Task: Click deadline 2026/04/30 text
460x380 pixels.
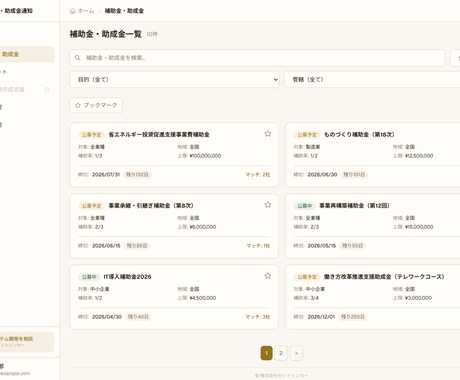Action: (107, 317)
